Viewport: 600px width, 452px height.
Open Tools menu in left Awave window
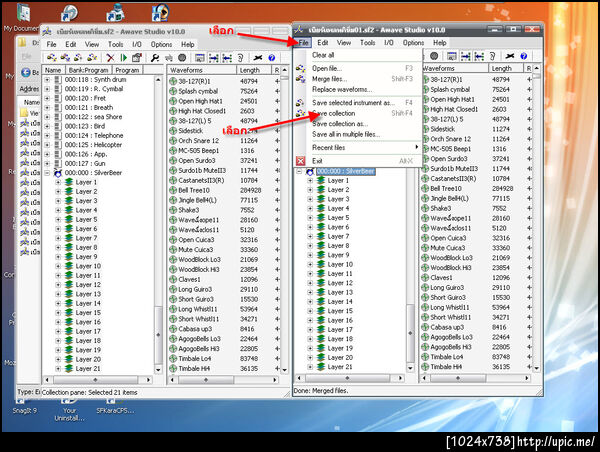116,44
